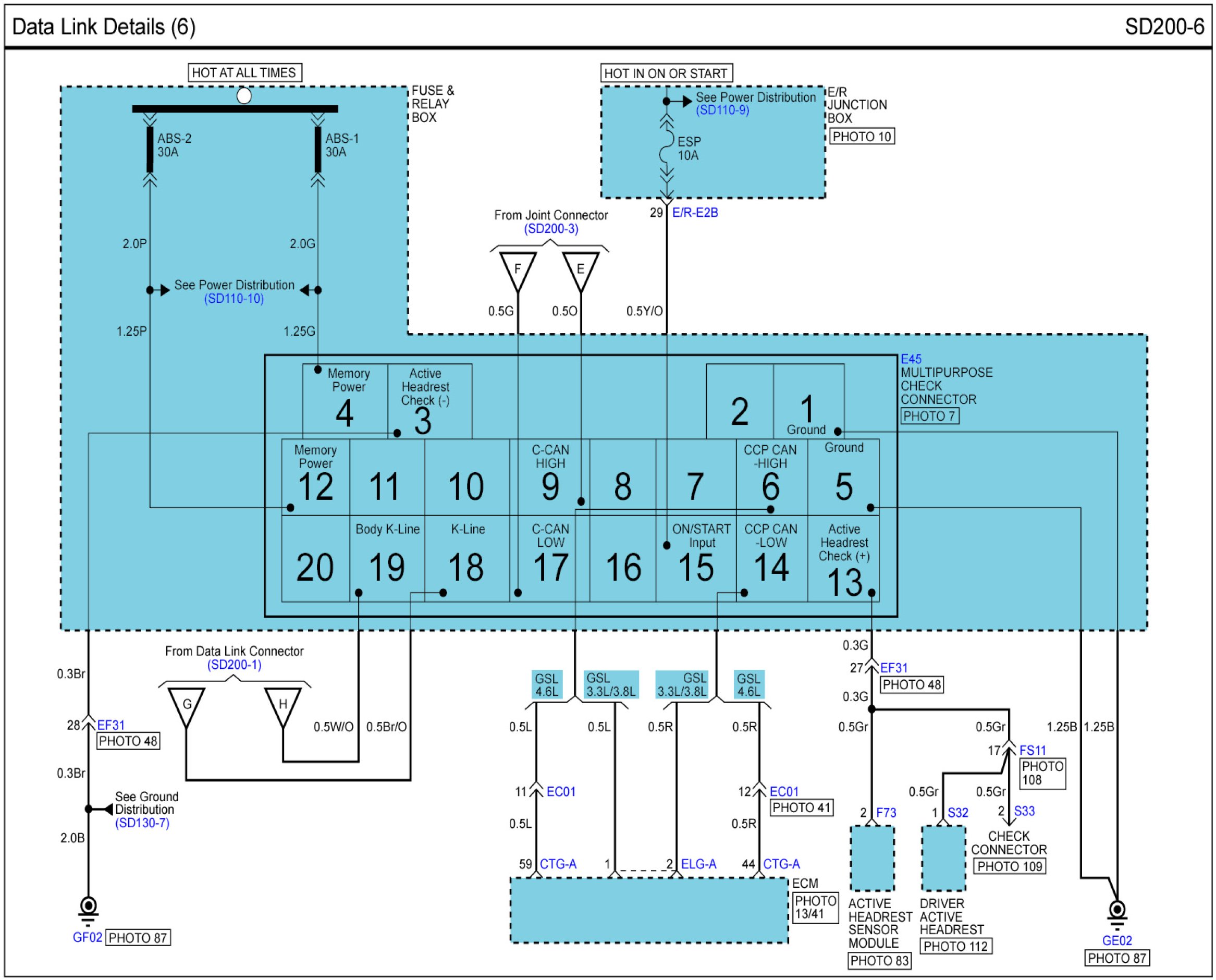Click the SD130-7 ground distribution link
Viewport: 1216px width, 980px height.
(x=142, y=823)
